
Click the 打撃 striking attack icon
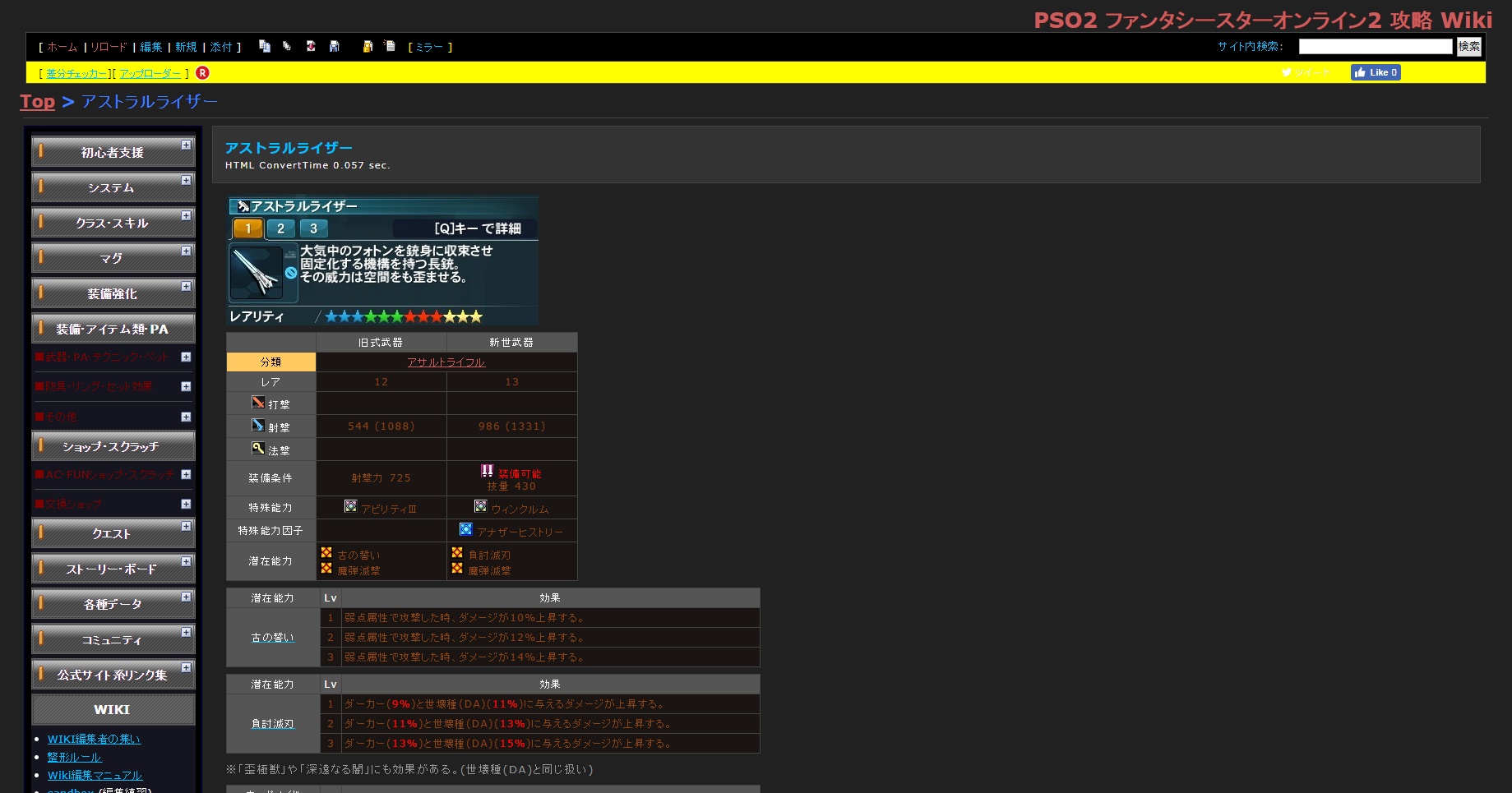click(x=258, y=402)
